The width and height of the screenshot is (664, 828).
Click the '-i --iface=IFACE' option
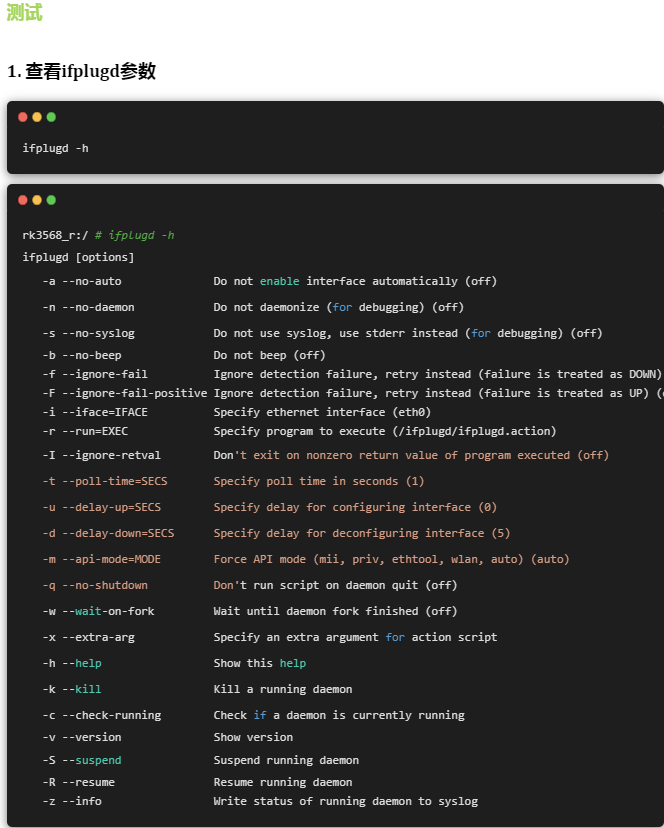coord(95,412)
